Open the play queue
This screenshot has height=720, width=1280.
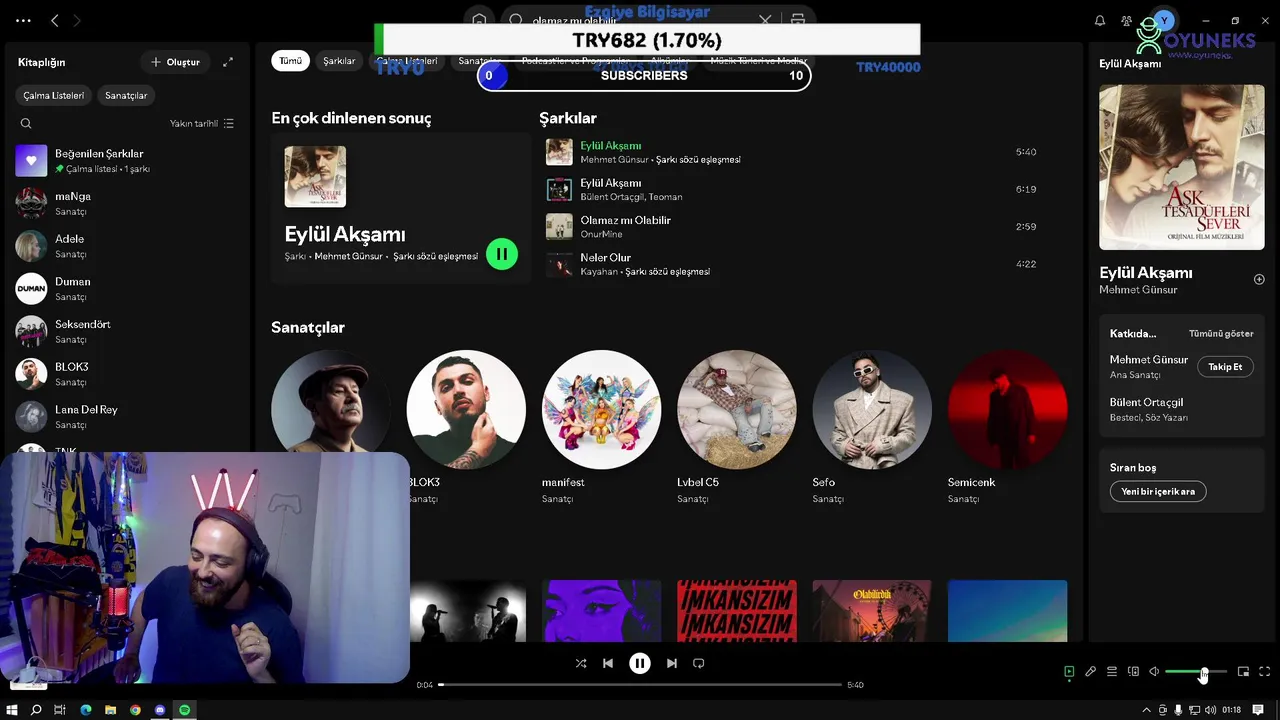point(1112,672)
